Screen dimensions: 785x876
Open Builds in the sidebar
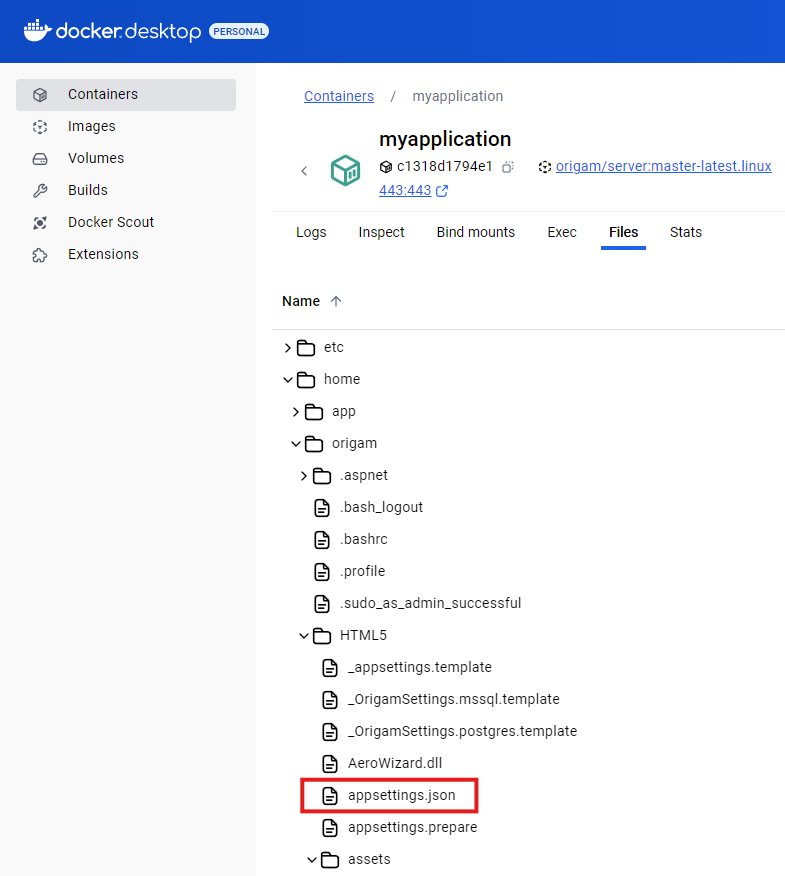click(x=126, y=190)
